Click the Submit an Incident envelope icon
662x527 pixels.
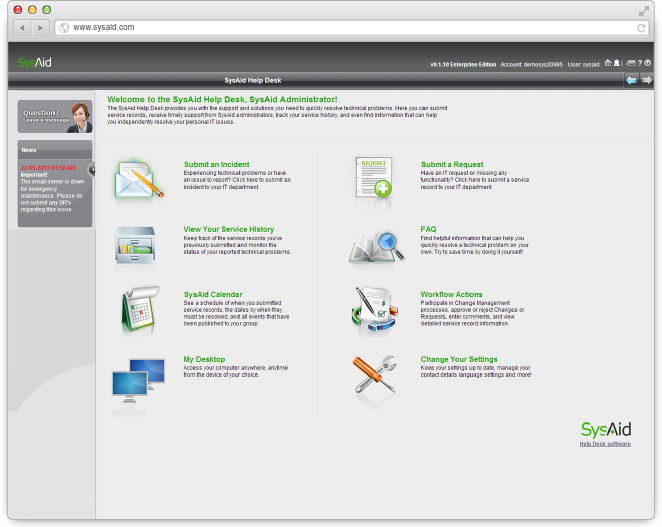[x=138, y=180]
